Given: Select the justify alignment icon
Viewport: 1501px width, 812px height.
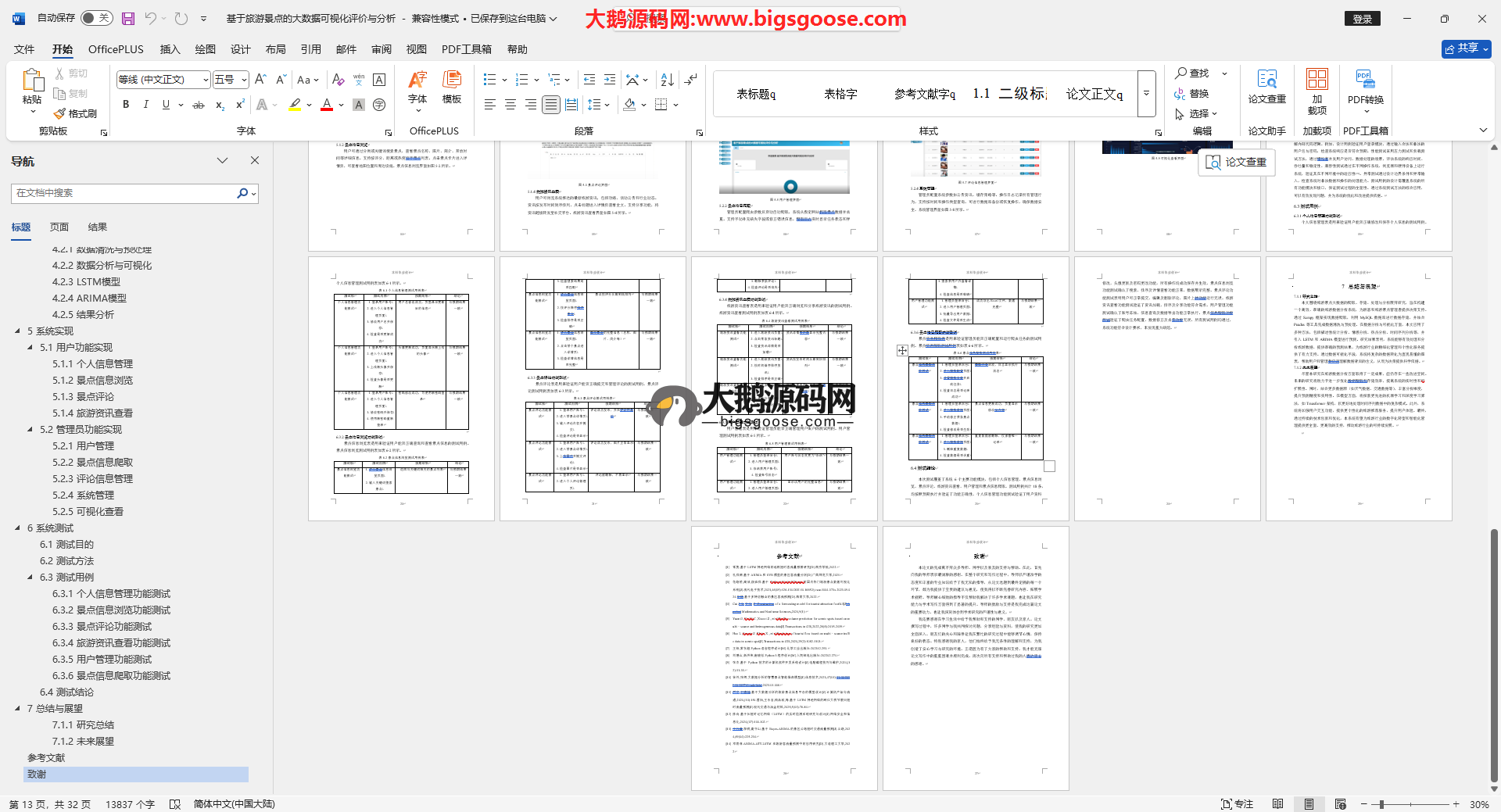Looking at the screenshot, I should tap(551, 105).
